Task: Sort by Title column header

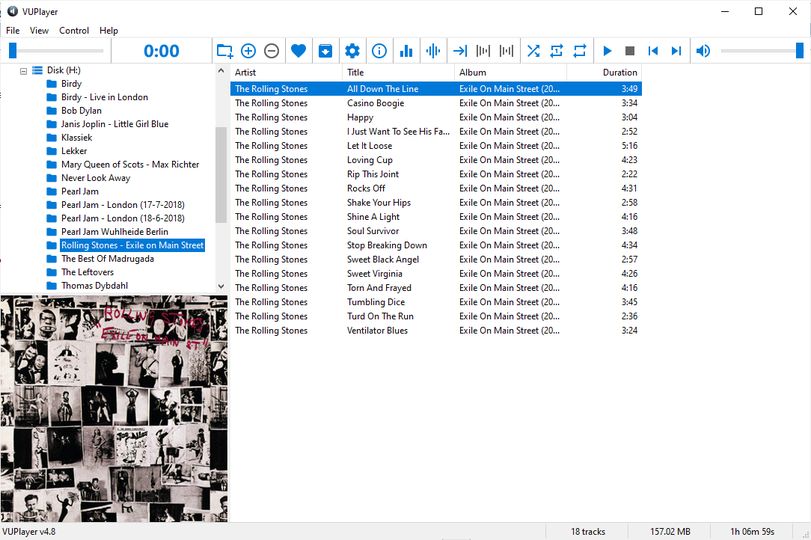Action: point(398,72)
